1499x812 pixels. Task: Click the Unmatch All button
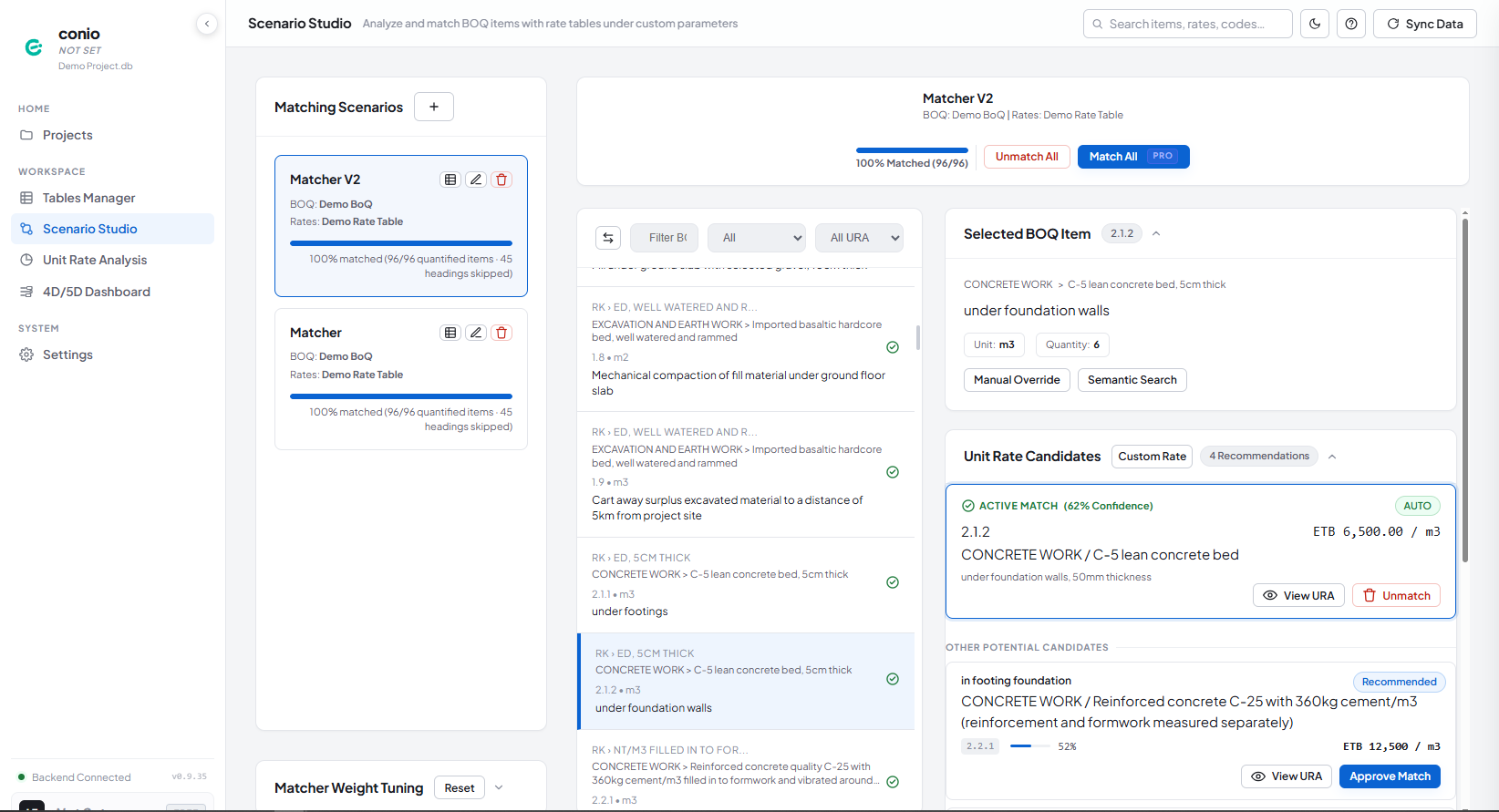[1027, 157]
